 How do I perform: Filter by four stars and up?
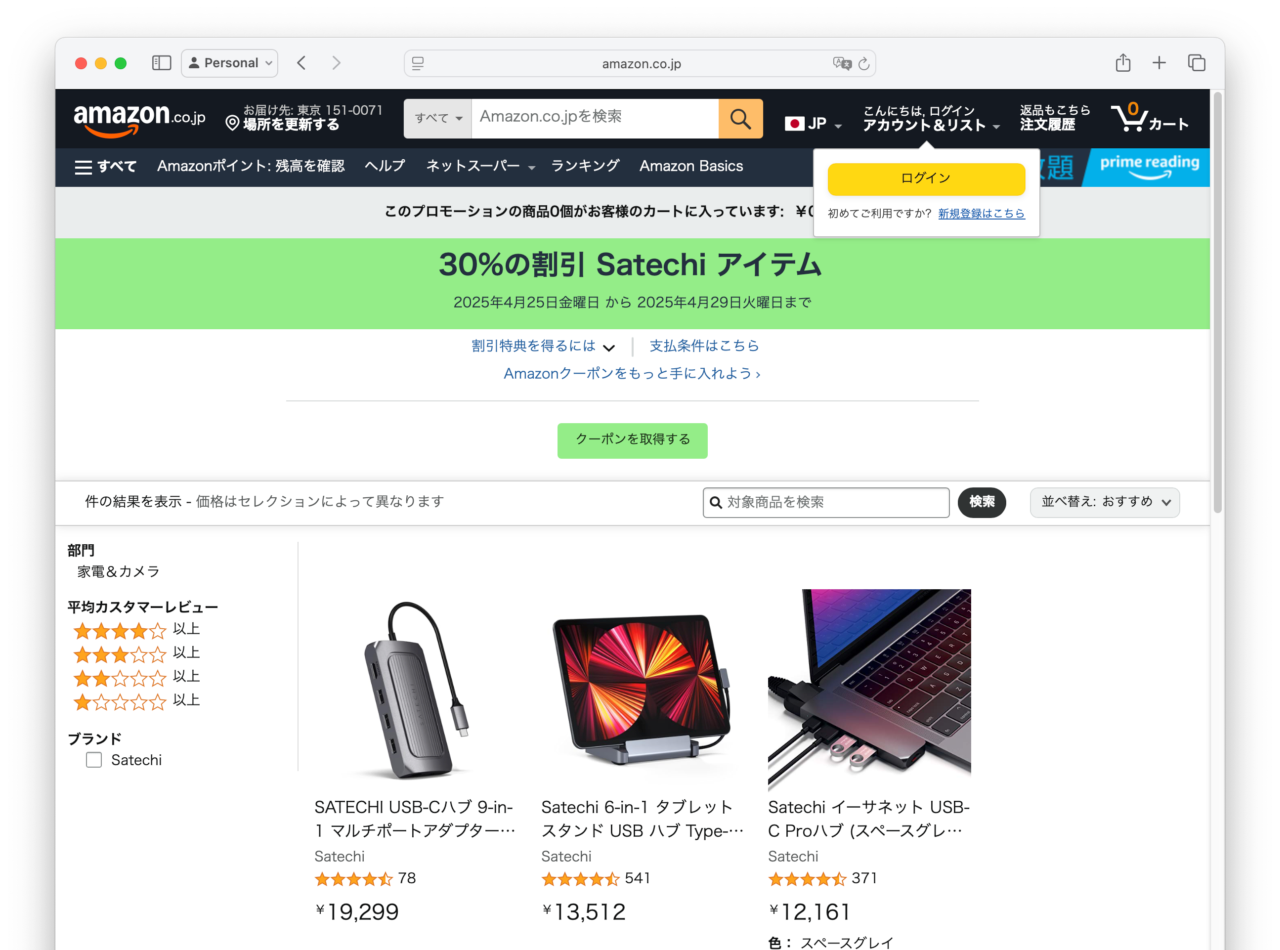tap(136, 630)
